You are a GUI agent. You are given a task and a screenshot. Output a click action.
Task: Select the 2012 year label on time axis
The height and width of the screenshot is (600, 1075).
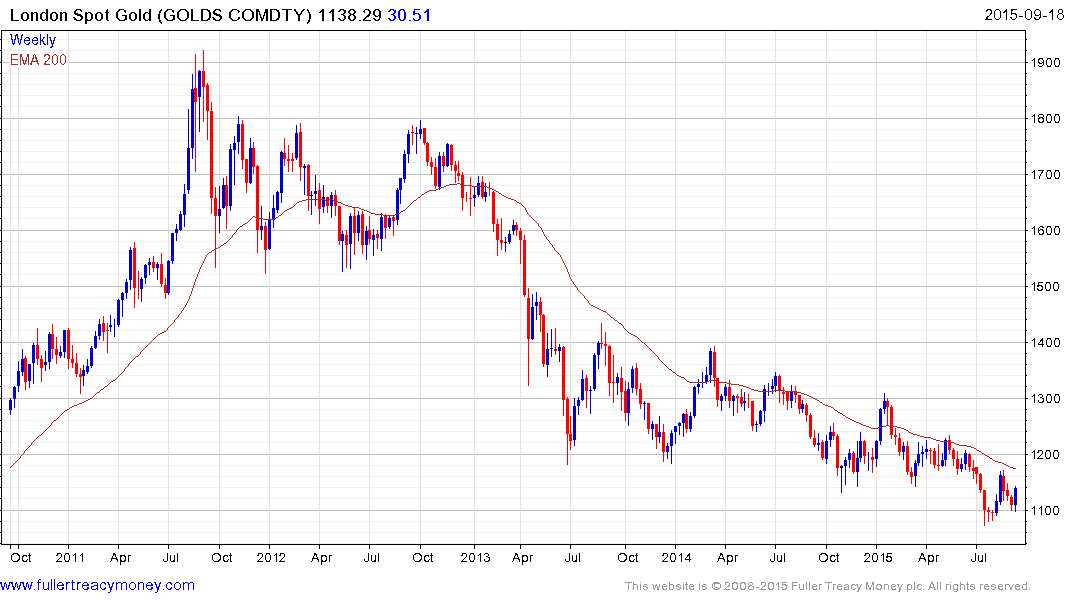click(x=271, y=557)
